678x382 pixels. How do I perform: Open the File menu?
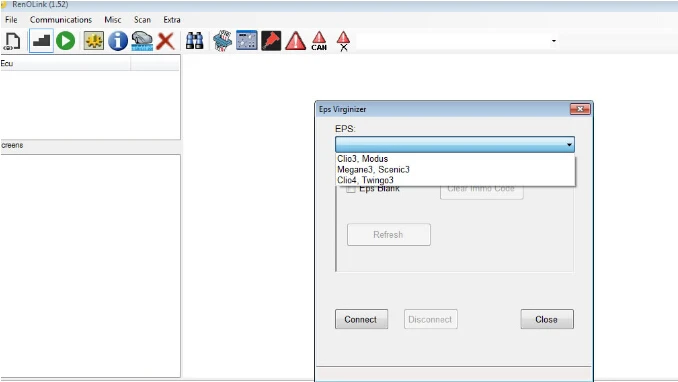11,20
